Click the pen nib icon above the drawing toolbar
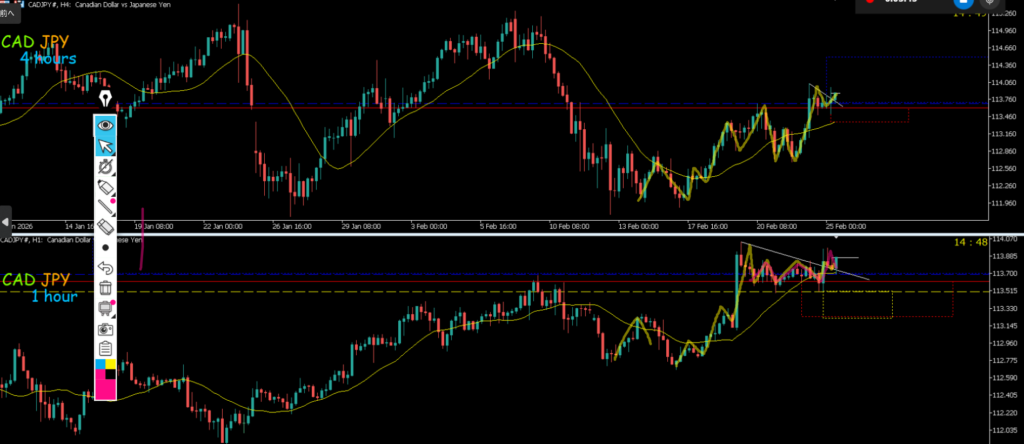Image resolution: width=1024 pixels, height=444 pixels. tap(106, 100)
